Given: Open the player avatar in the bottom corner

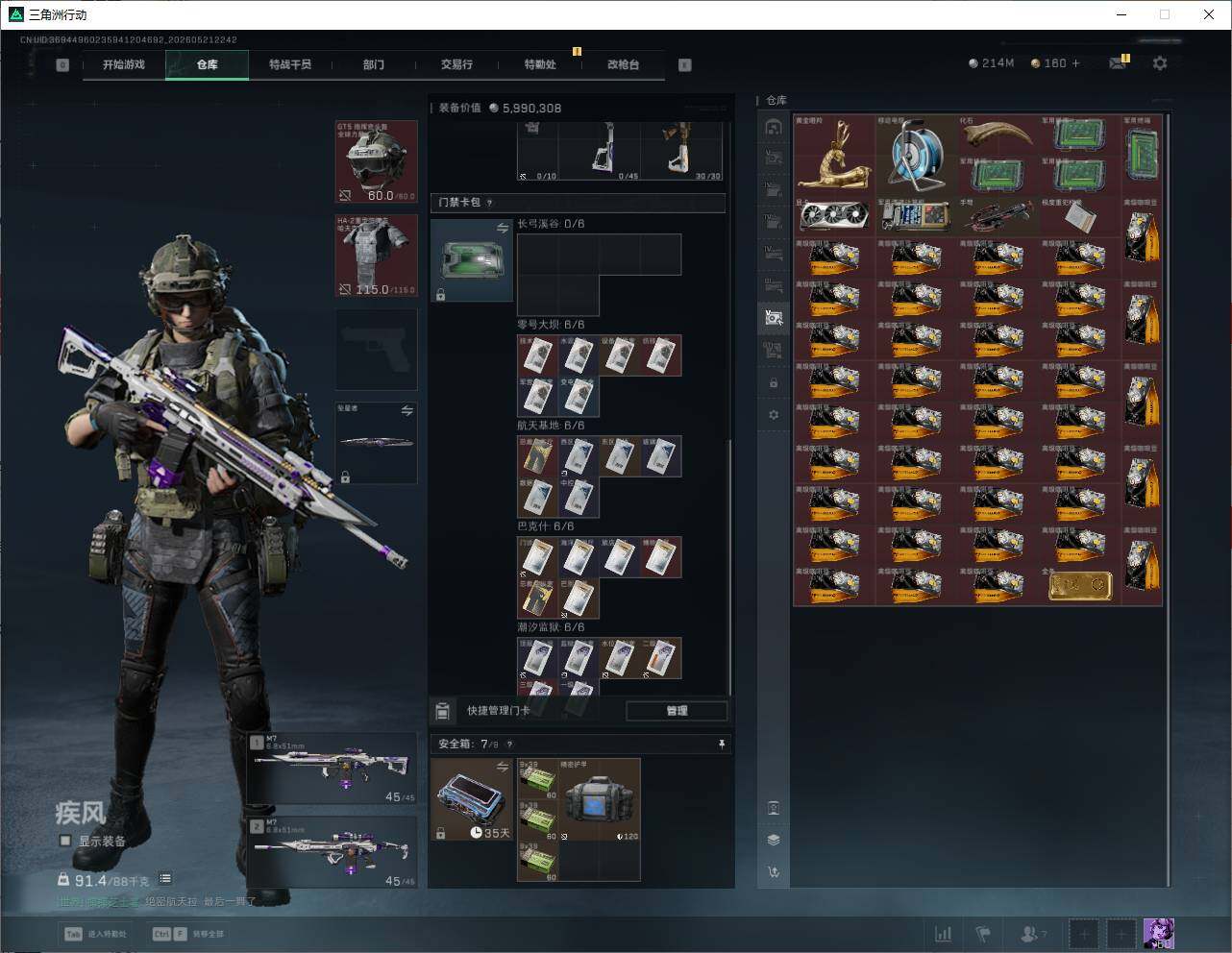Looking at the screenshot, I should click(1158, 934).
